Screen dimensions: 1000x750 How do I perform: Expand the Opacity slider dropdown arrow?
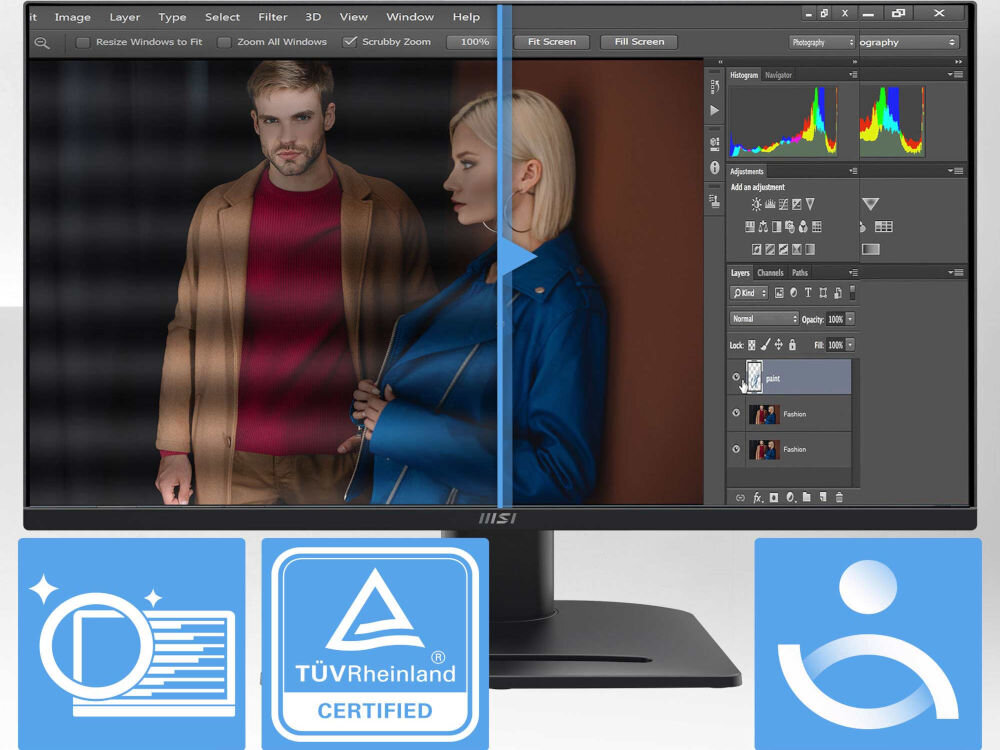pos(850,319)
